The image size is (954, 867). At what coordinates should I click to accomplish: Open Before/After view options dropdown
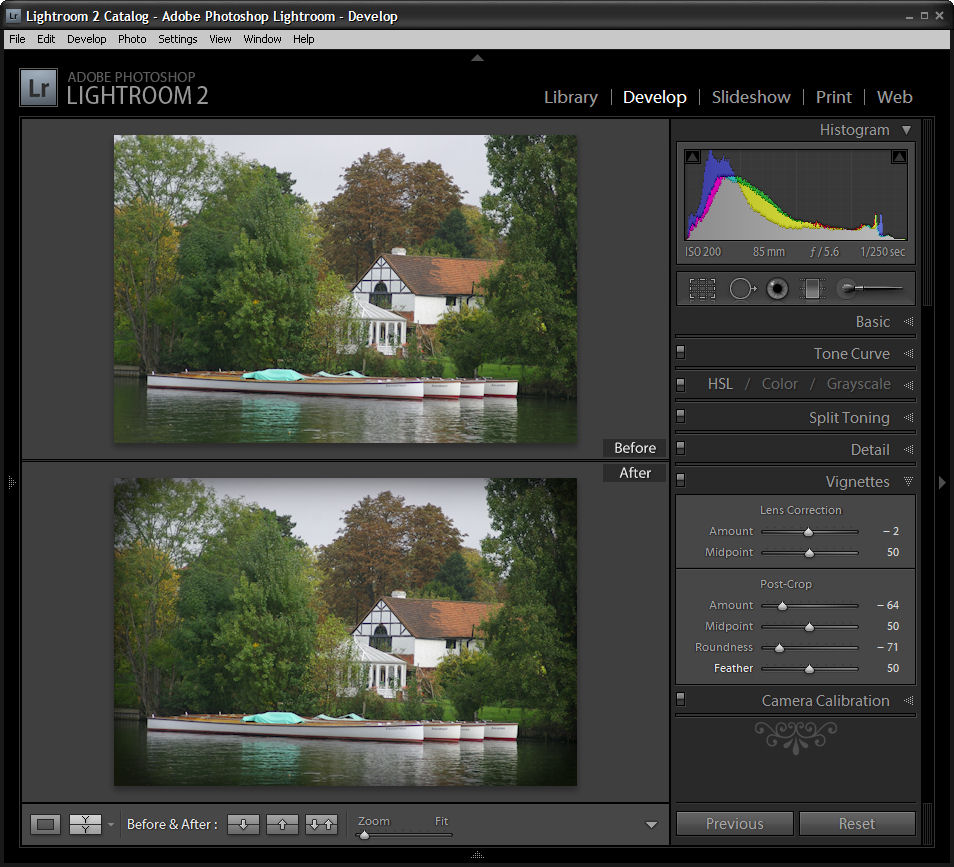pos(111,825)
